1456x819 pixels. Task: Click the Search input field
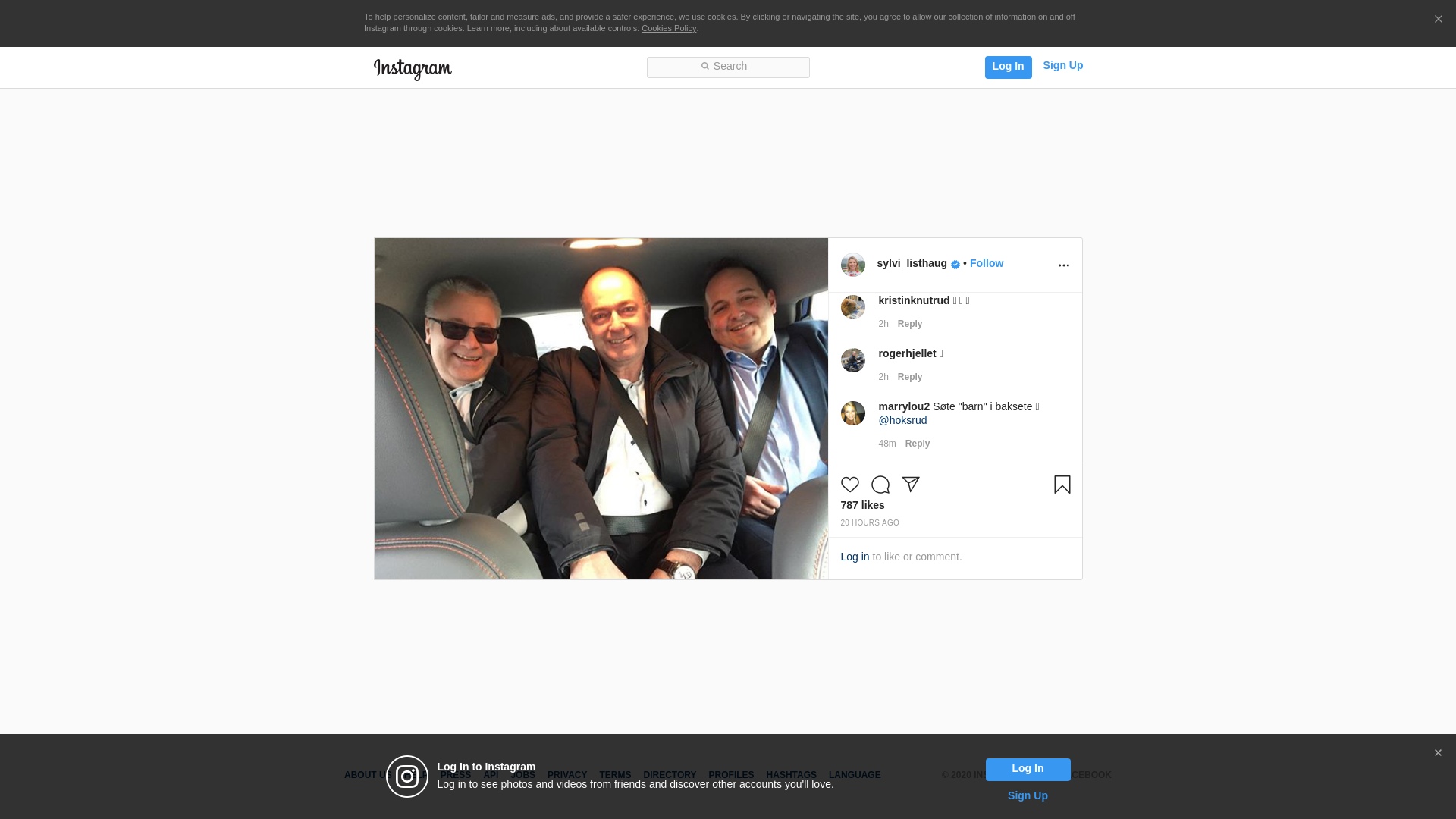[x=728, y=67]
